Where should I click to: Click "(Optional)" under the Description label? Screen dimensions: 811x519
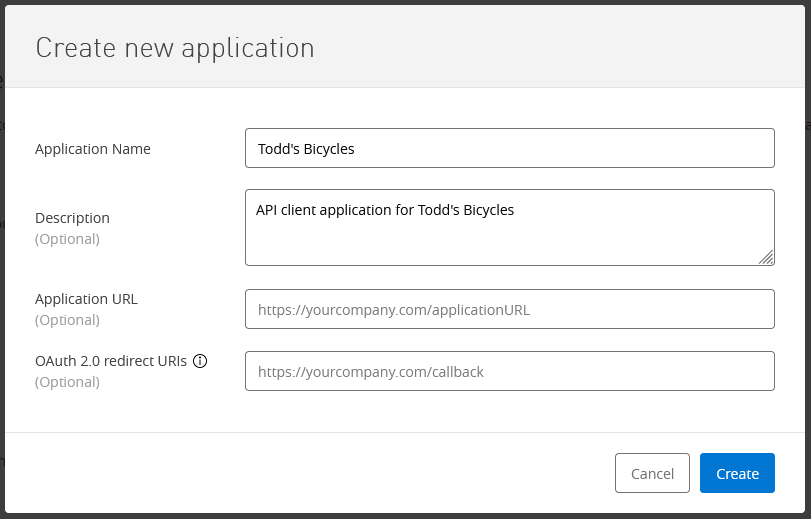tap(67, 239)
